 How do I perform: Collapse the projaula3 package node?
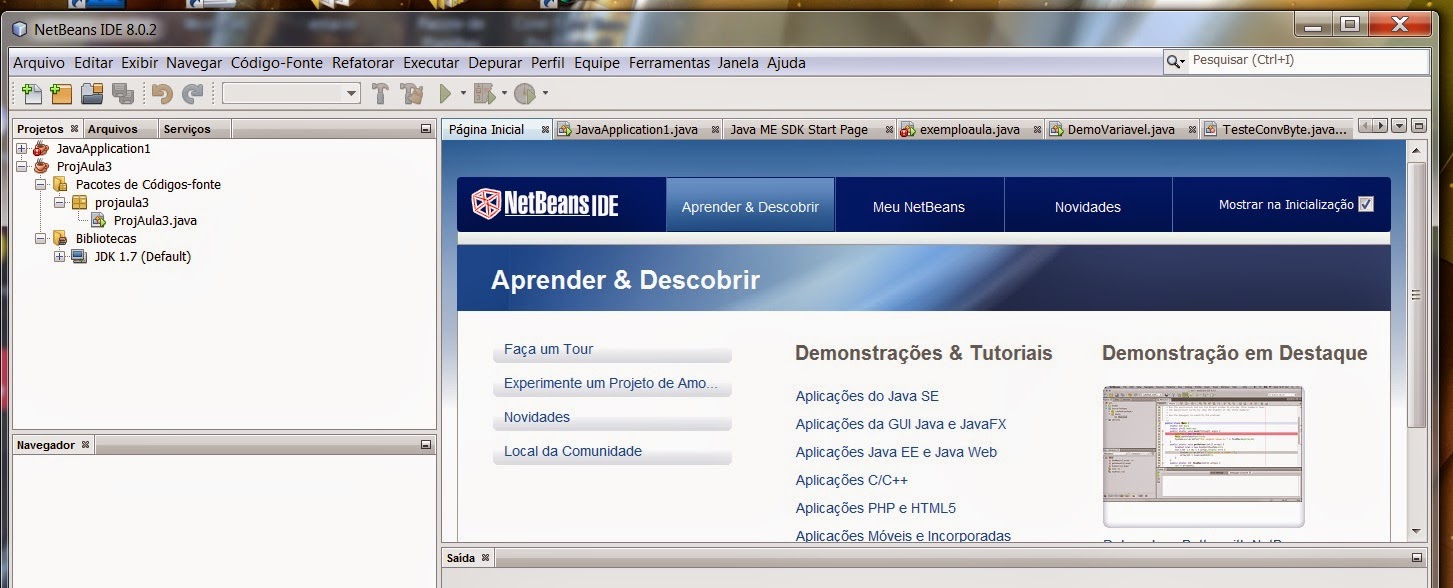[x=60, y=202]
